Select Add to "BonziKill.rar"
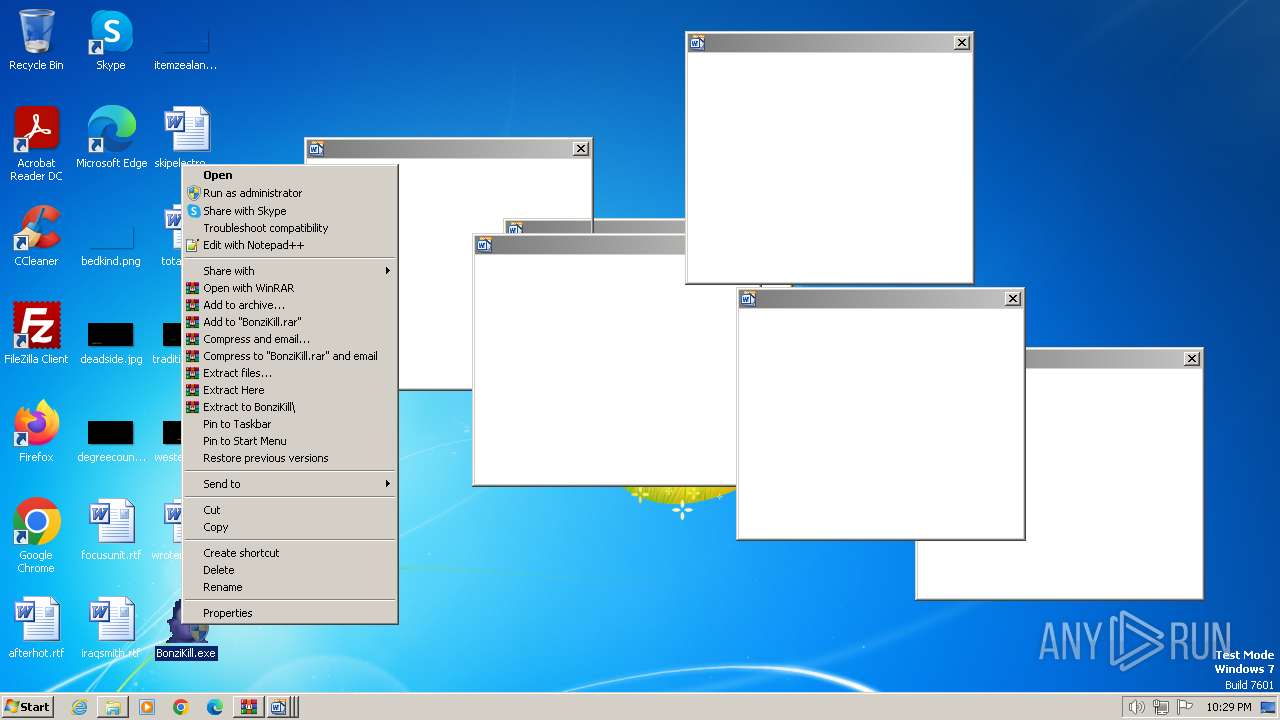This screenshot has height=720, width=1280. click(x=290, y=322)
